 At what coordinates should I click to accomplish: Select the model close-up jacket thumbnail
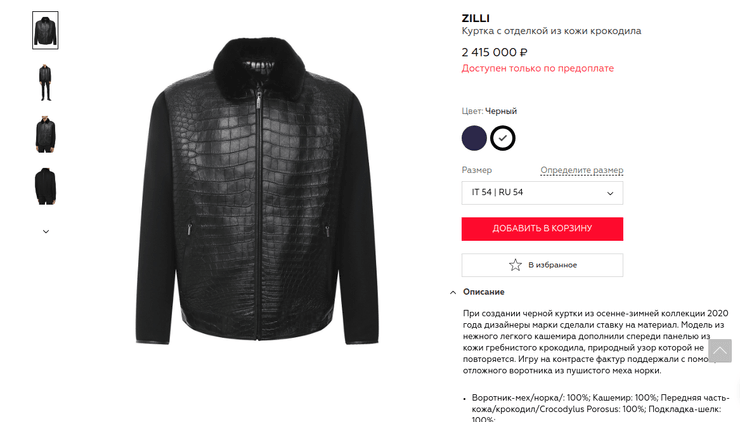[x=45, y=135]
